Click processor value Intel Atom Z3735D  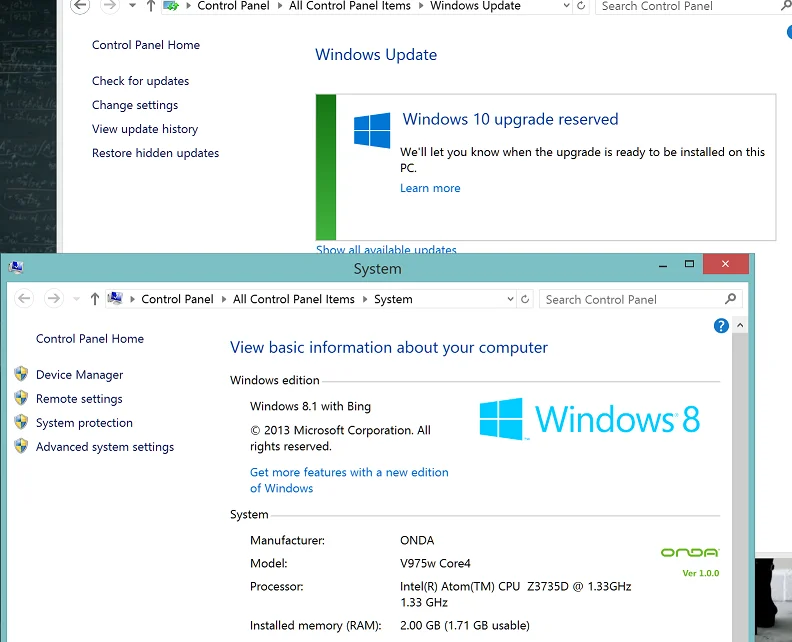pyautogui.click(x=515, y=594)
